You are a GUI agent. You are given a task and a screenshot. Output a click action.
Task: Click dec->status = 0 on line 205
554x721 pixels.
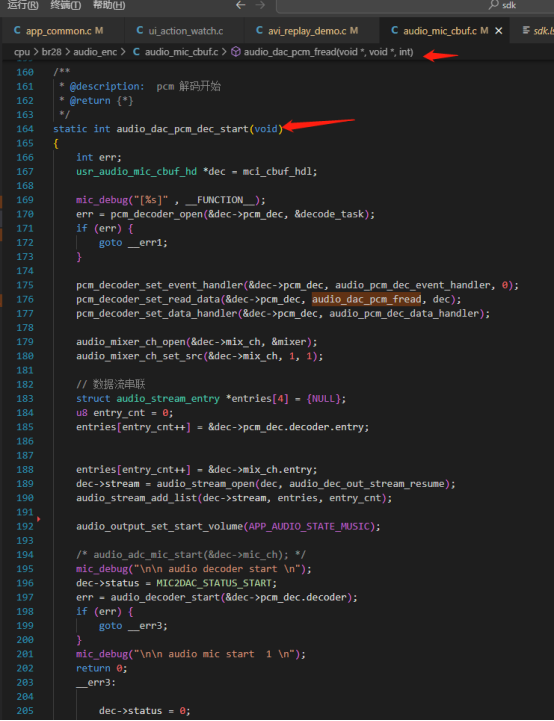pos(145,711)
